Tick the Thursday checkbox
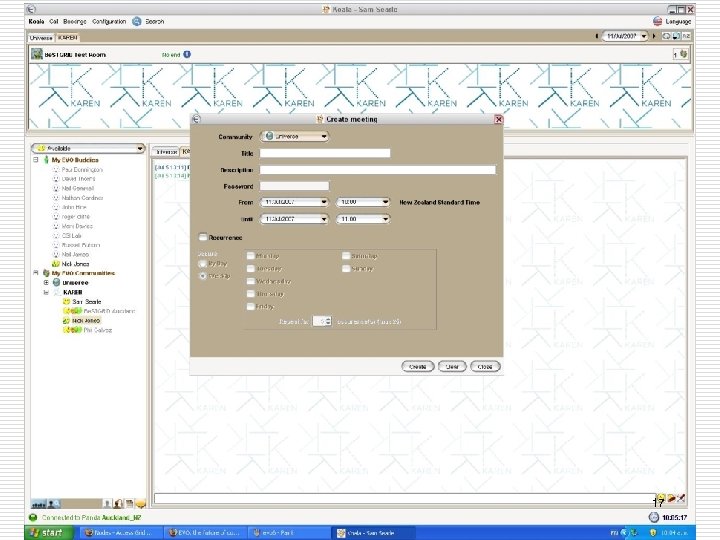This screenshot has height=540, width=720. pyautogui.click(x=250, y=293)
